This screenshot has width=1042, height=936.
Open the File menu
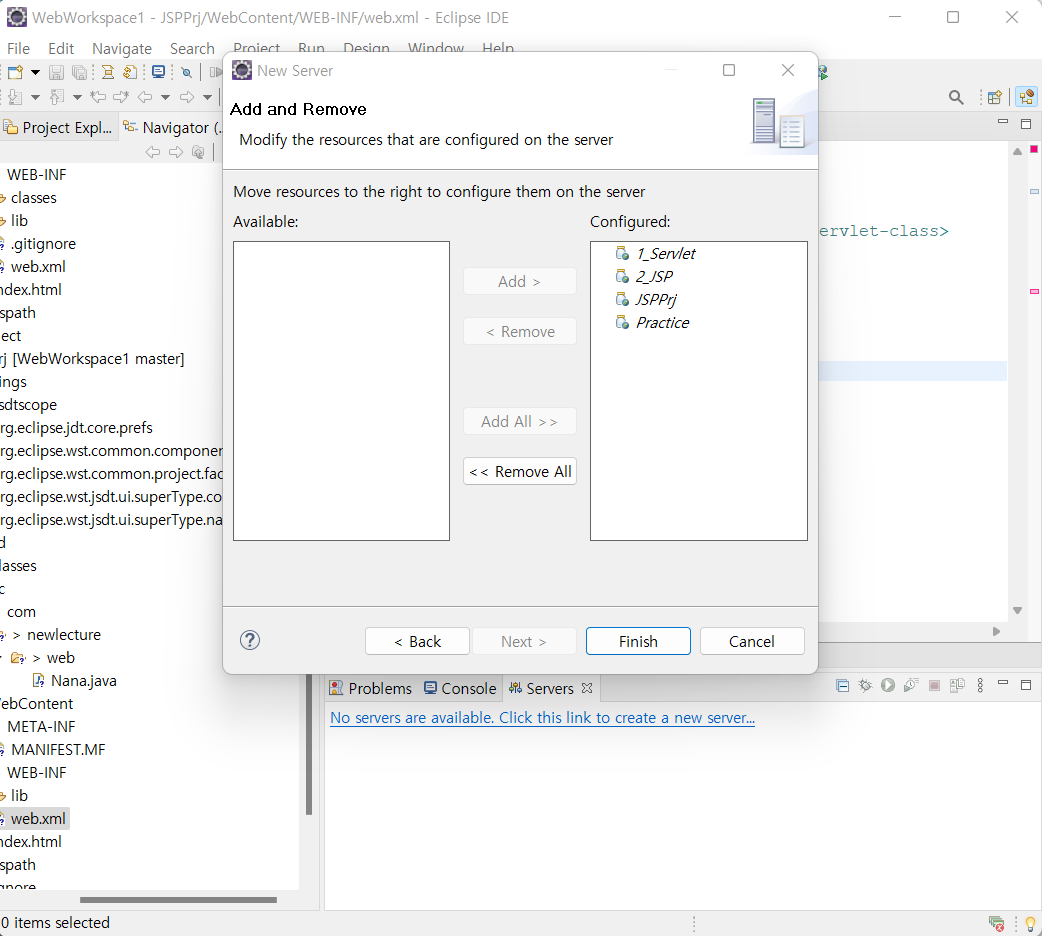[18, 49]
